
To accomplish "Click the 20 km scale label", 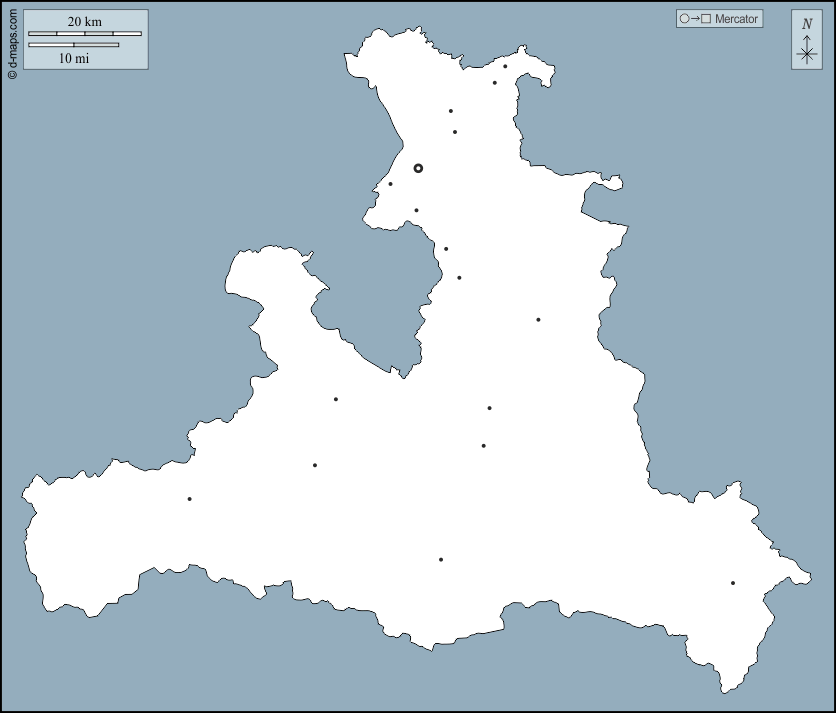I will tap(85, 21).
